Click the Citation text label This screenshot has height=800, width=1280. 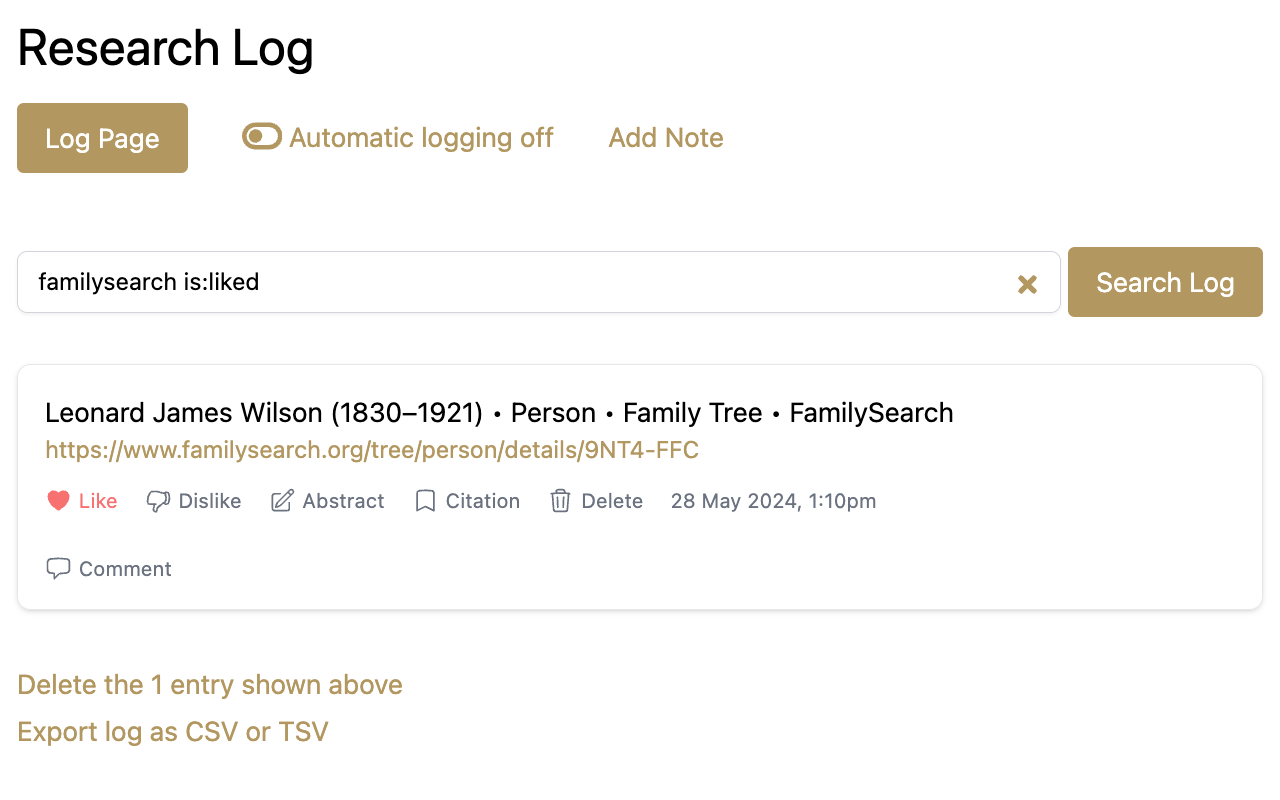pos(483,501)
